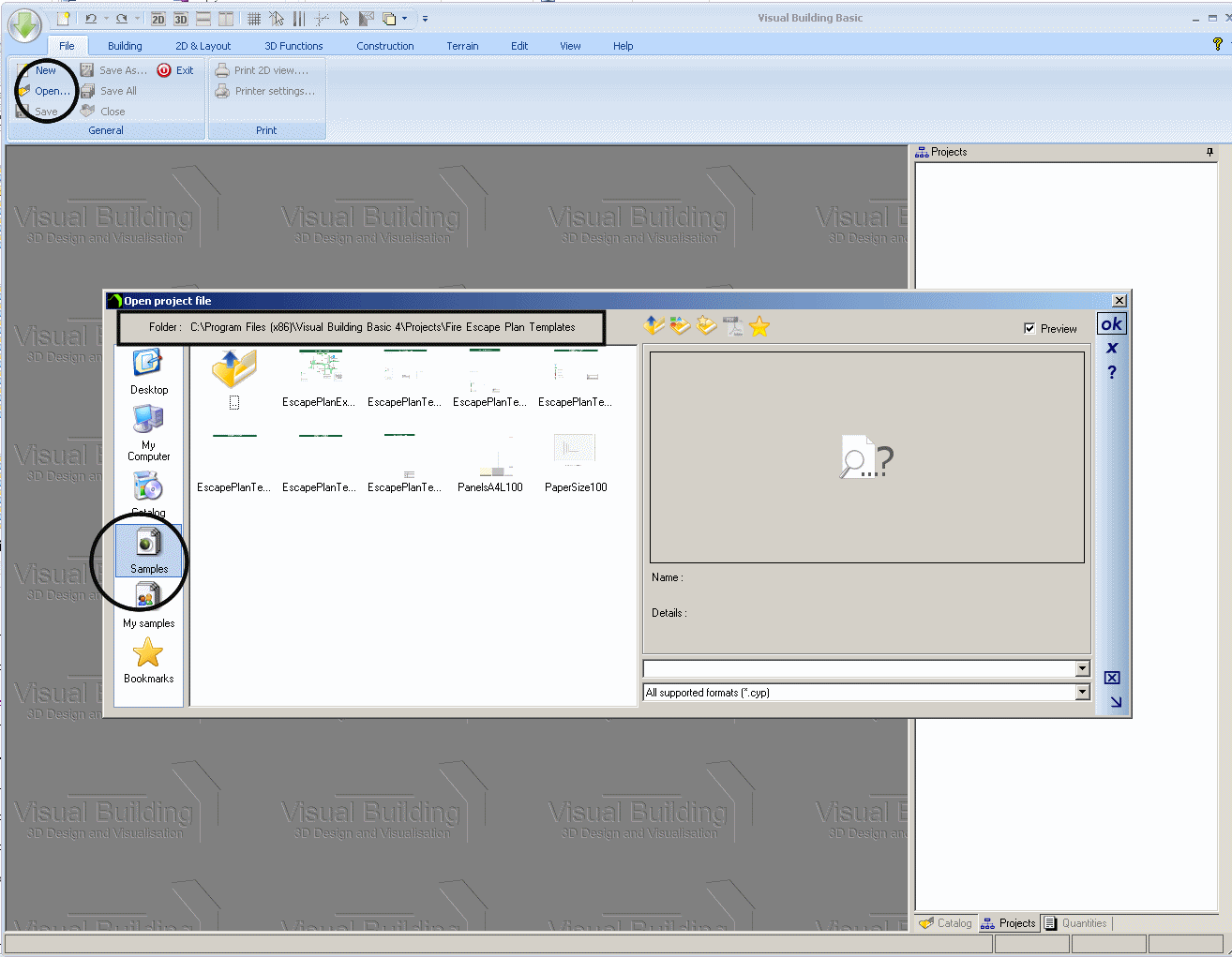
Task: Click the parent folder up-arrow thumbnail
Action: (x=234, y=368)
